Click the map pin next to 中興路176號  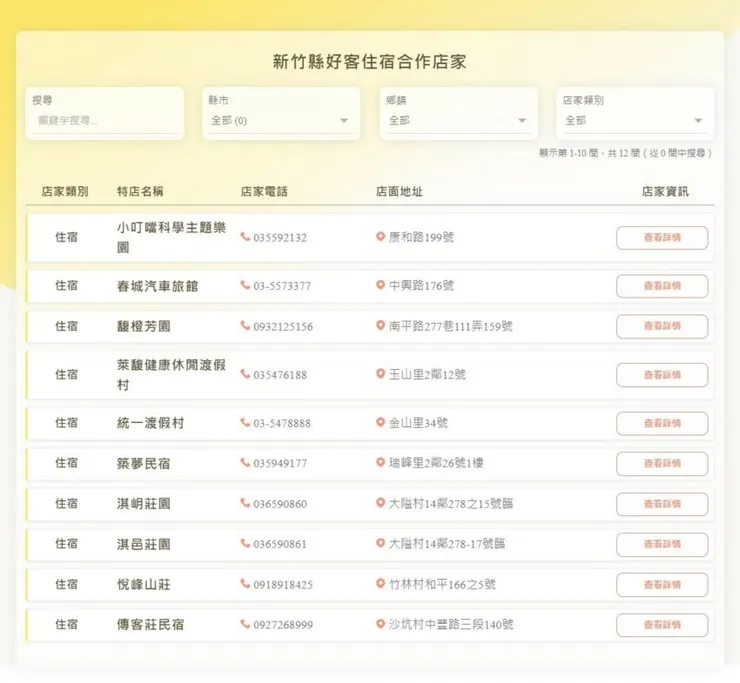click(x=380, y=285)
